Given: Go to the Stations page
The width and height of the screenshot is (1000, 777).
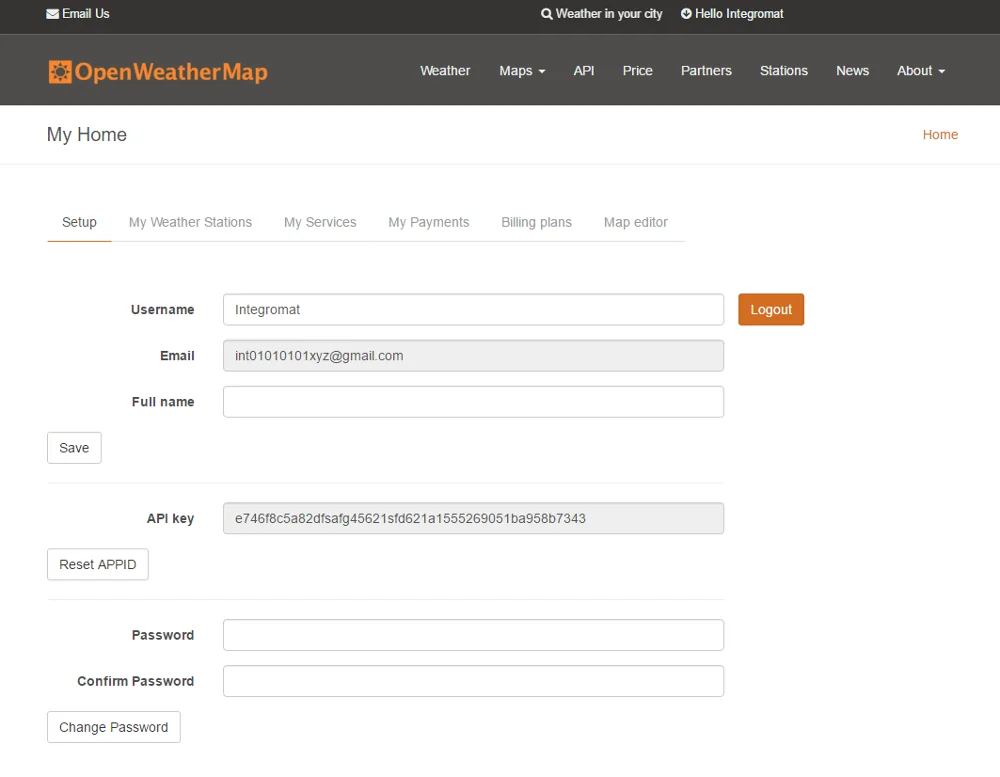Looking at the screenshot, I should pyautogui.click(x=784, y=71).
